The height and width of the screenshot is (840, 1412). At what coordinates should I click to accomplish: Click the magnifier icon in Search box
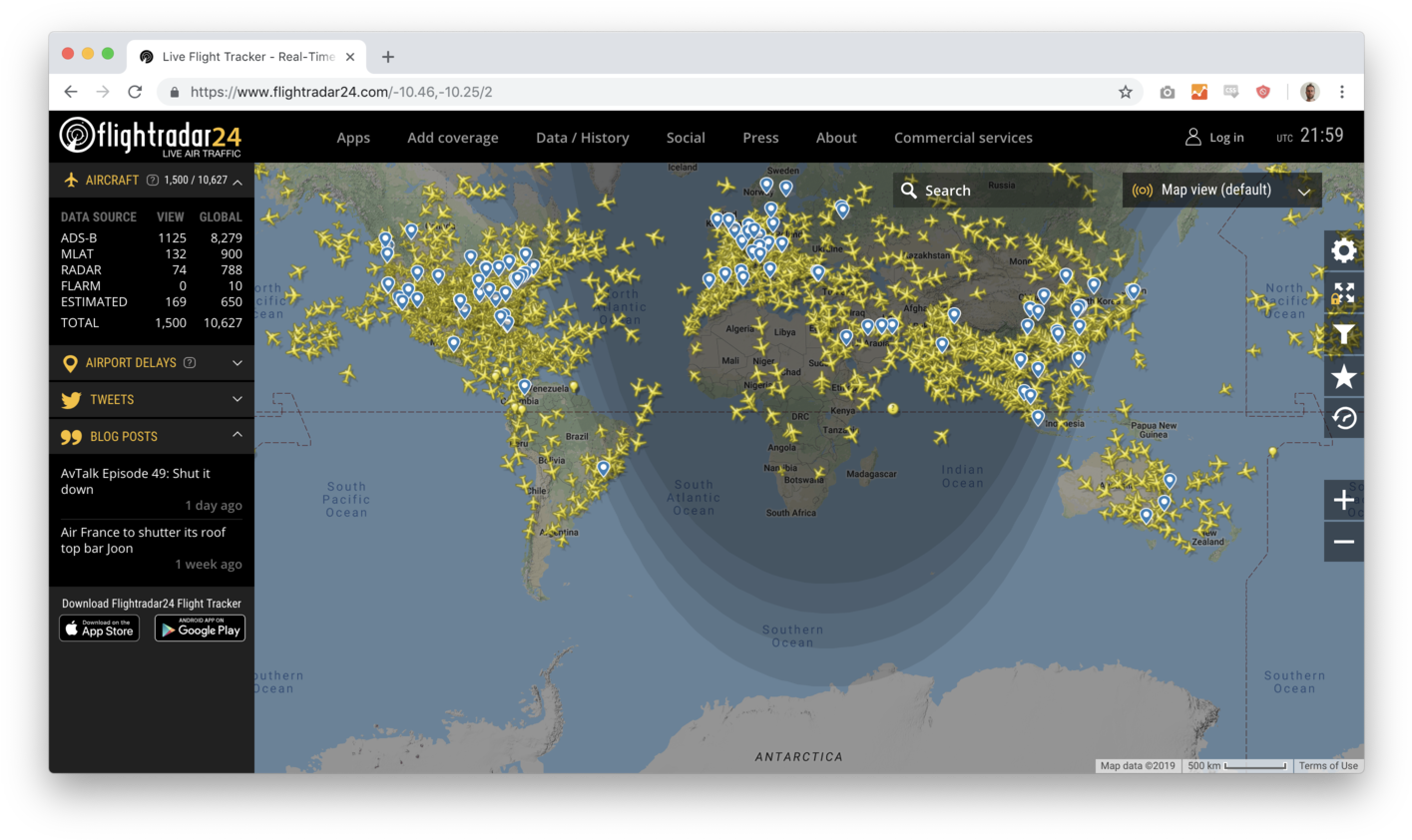(x=908, y=190)
